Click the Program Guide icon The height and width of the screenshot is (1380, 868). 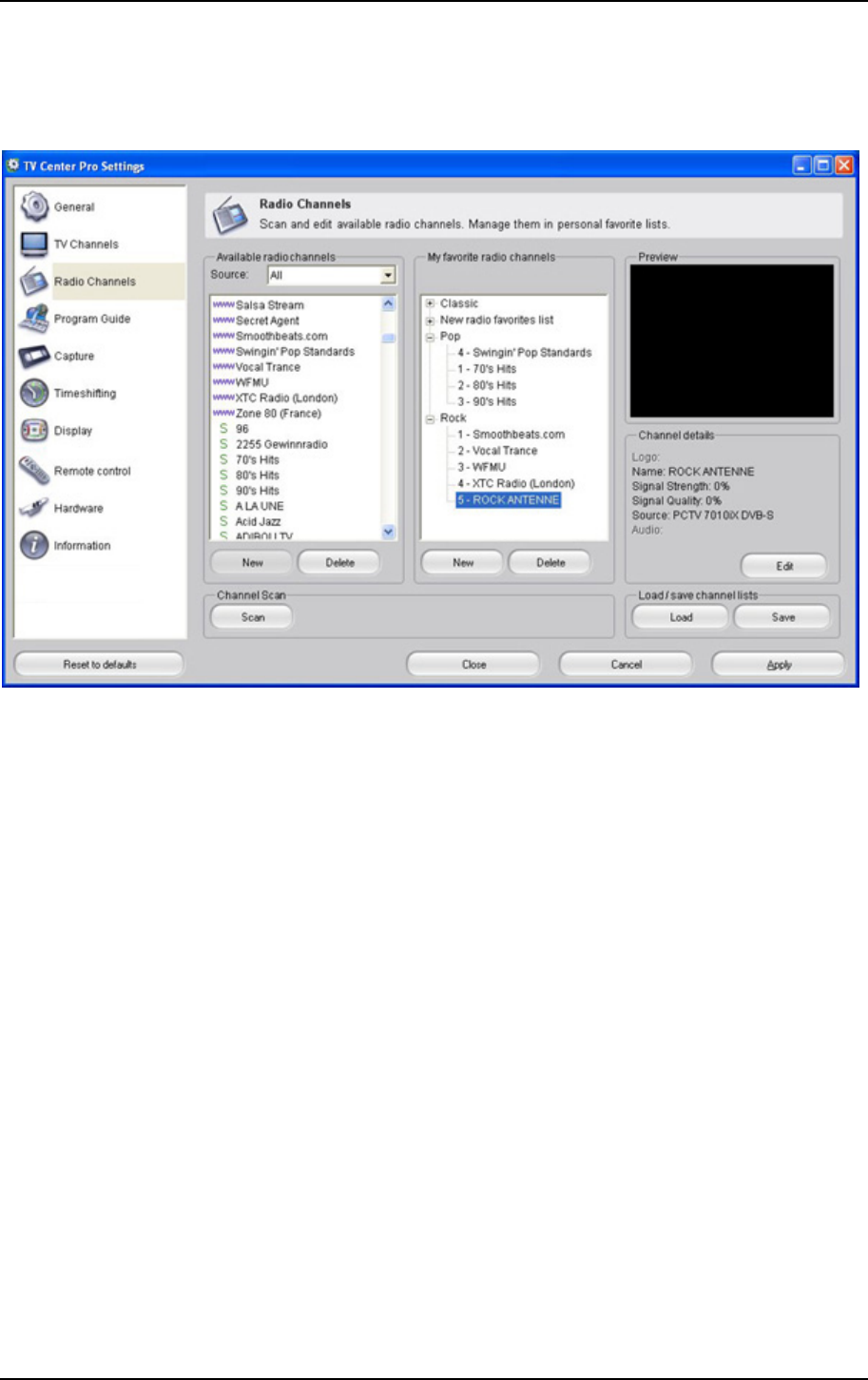pyautogui.click(x=34, y=319)
